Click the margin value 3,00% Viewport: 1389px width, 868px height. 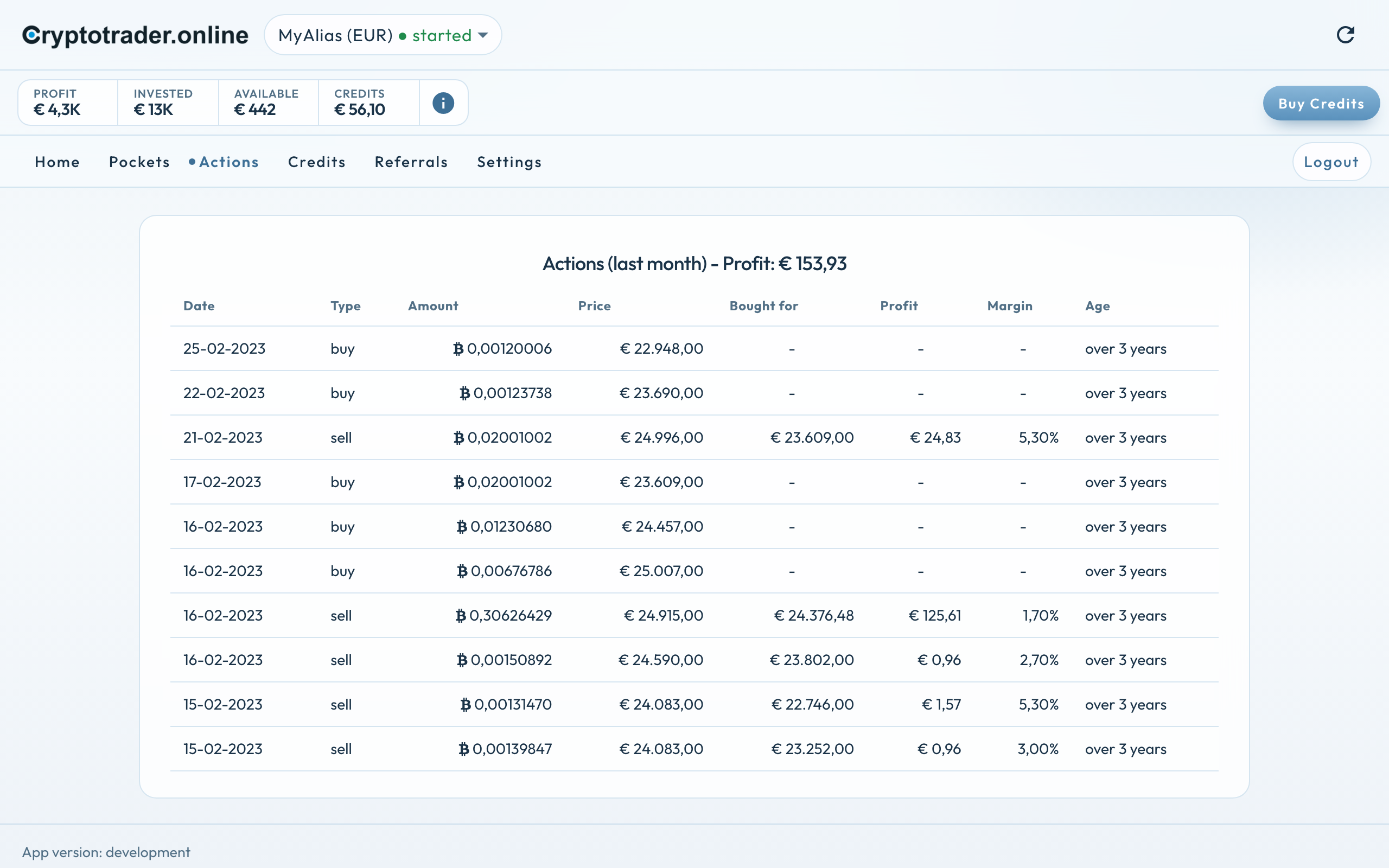pyautogui.click(x=1038, y=749)
